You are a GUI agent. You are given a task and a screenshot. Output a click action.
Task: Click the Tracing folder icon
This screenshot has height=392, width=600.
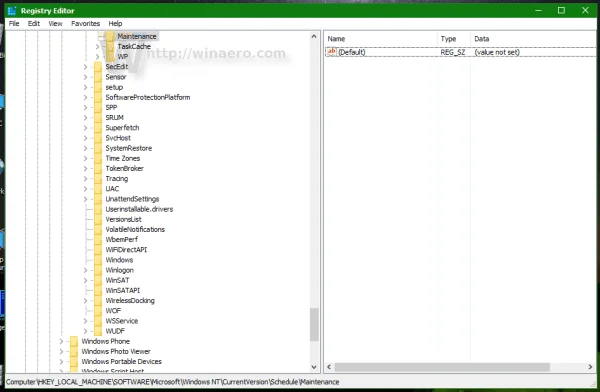point(98,179)
